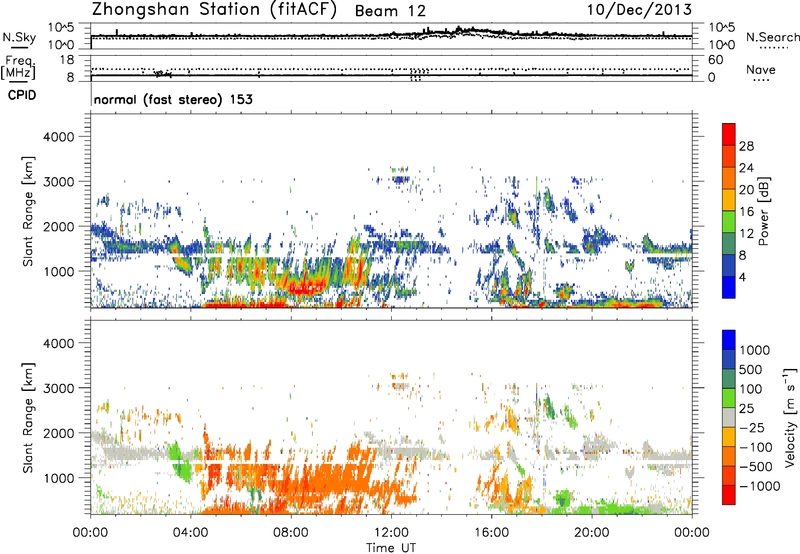Select the light green segment of power color bar

tap(729, 222)
